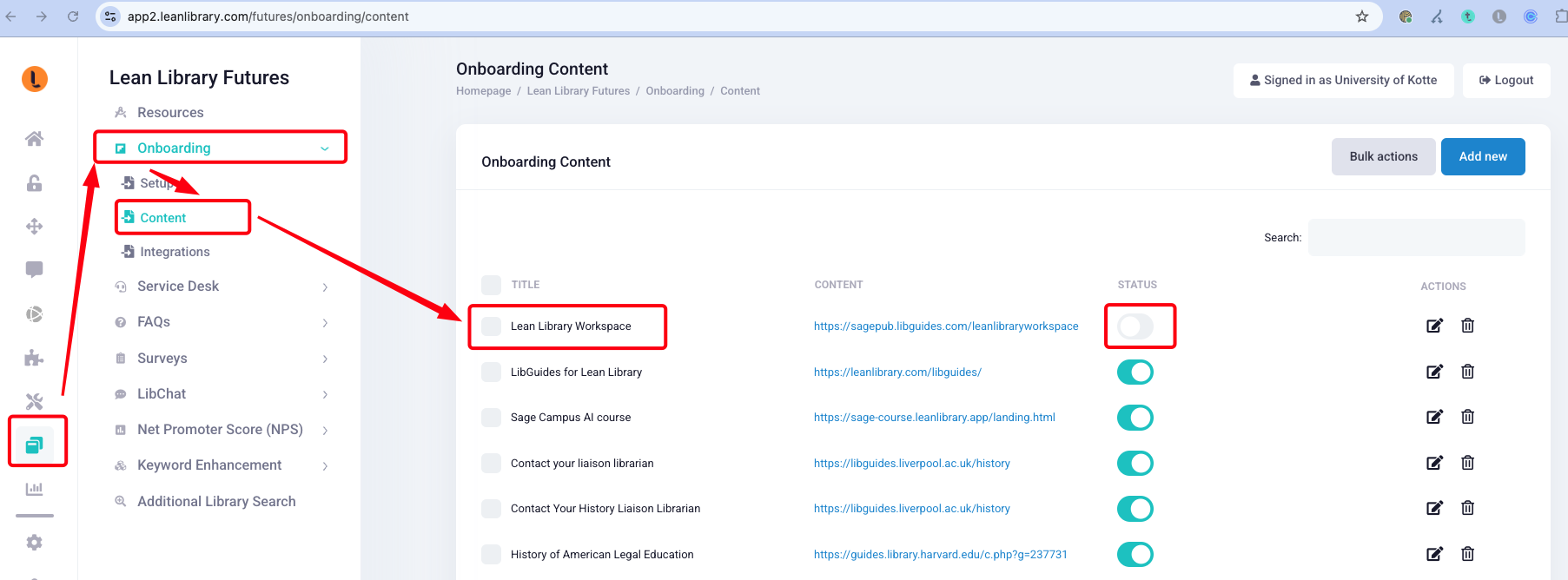The image size is (1568, 580).
Task: Expand the Service Desk submenu
Action: coord(325,287)
